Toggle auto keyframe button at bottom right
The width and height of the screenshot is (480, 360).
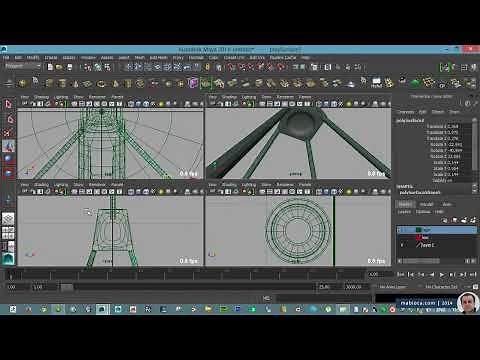pos(476,287)
